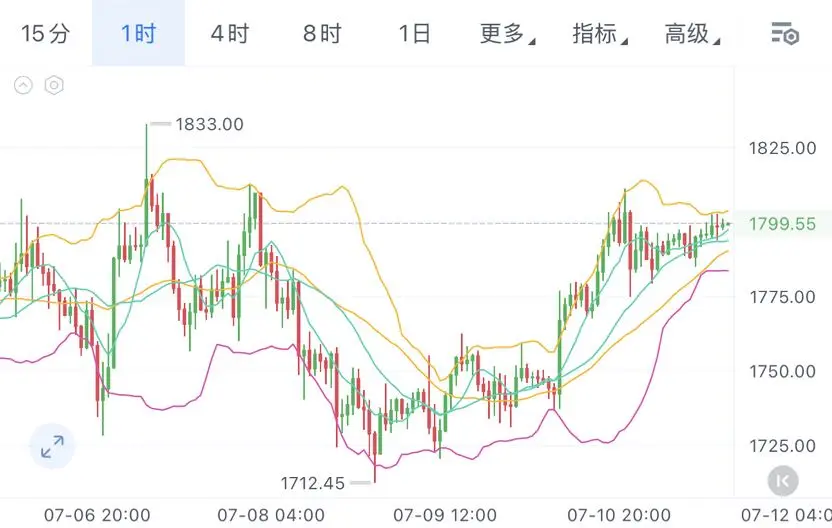This screenshot has width=832, height=528.
Task: Collapse indicator panel with up-arrow circle icon
Action: [23, 85]
